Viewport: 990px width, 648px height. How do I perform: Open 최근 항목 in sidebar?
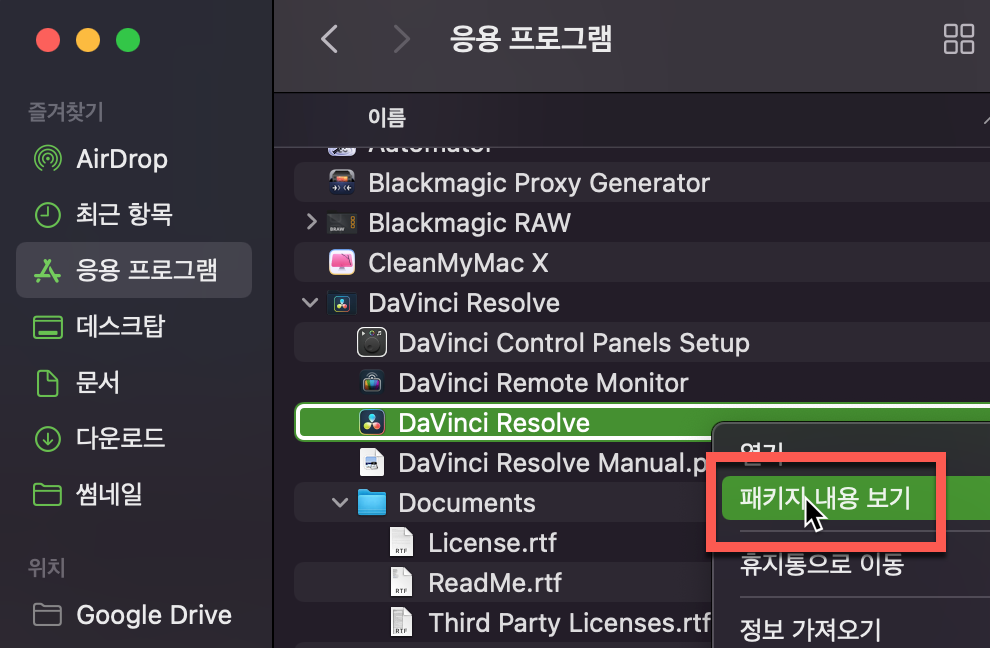pos(124,215)
